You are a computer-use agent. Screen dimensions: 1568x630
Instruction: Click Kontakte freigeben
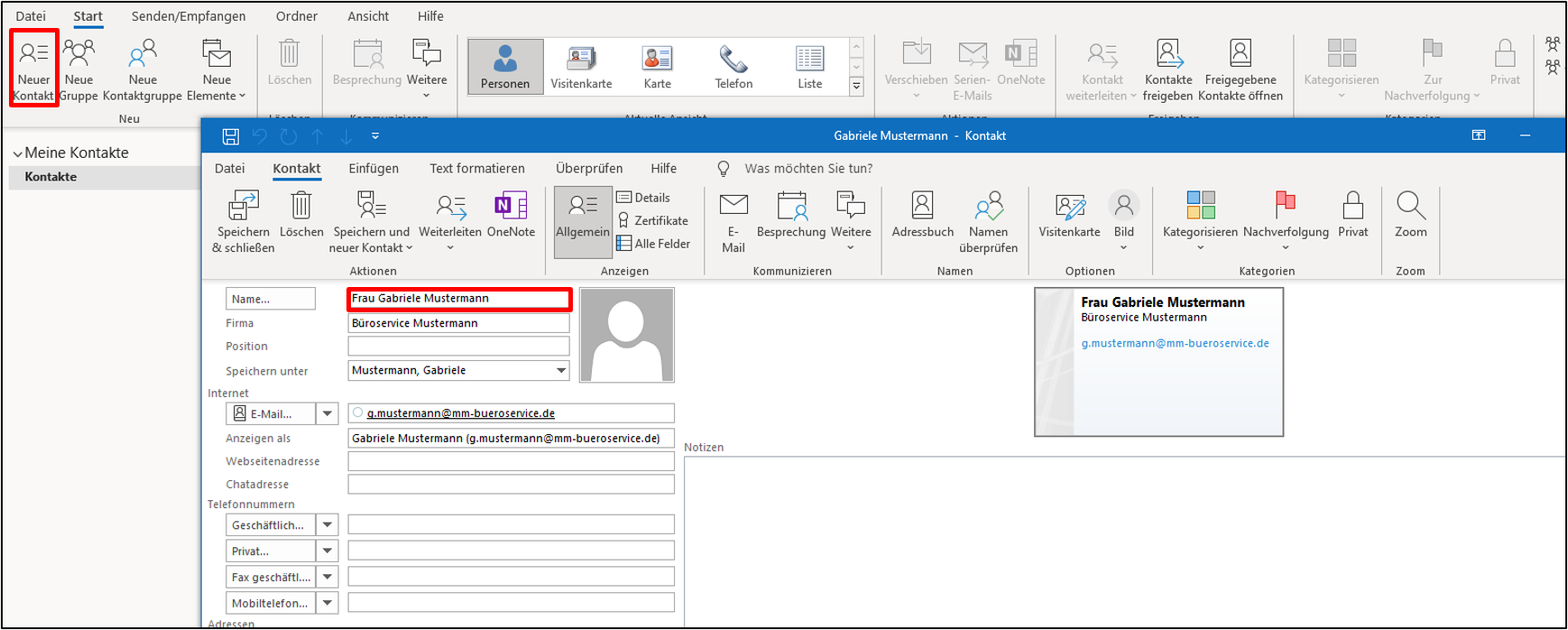click(1167, 69)
